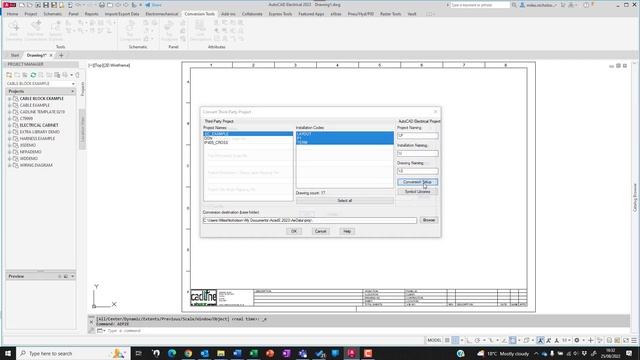This screenshot has height=360, width=640.
Task: Switch to the Start document tab
Action: click(x=15, y=55)
